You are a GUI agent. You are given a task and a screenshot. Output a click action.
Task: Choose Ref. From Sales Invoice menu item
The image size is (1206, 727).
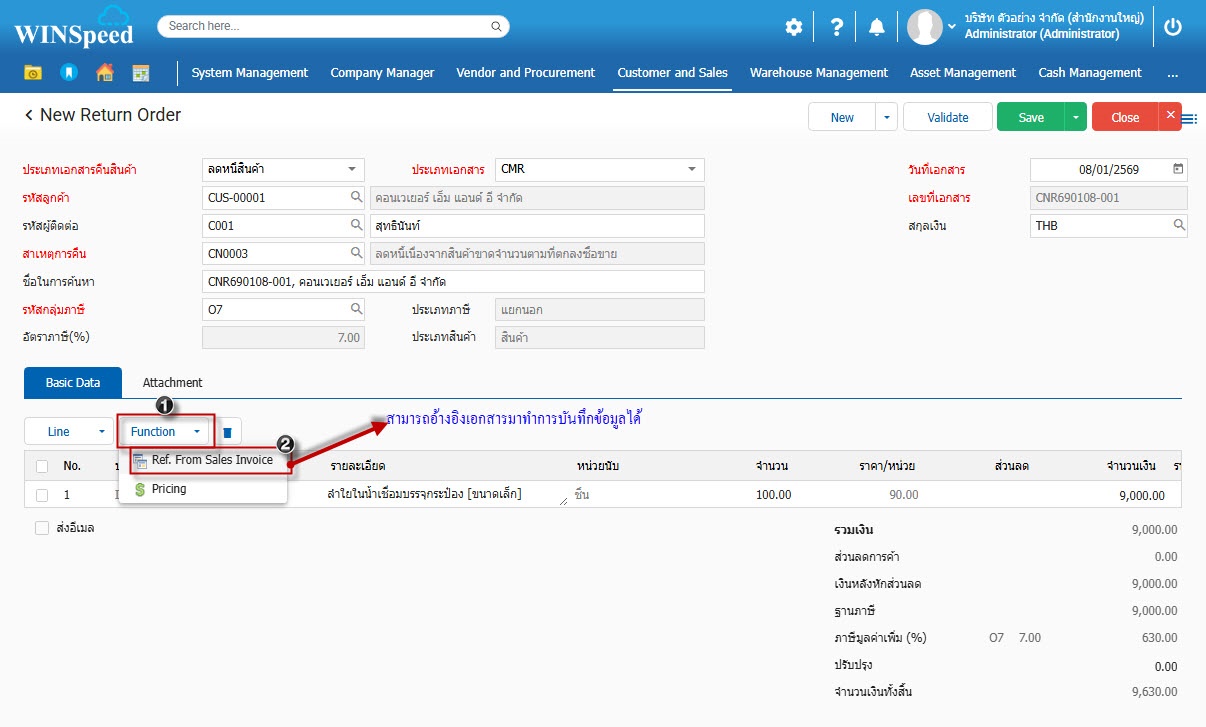[x=211, y=460]
